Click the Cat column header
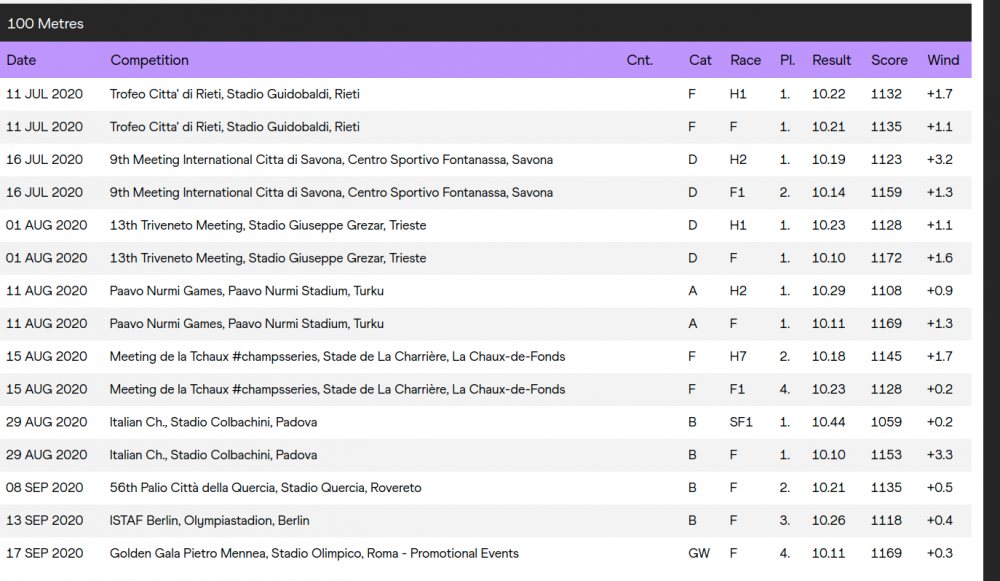Viewport: 1000px width, 581px height. pyautogui.click(x=700, y=60)
